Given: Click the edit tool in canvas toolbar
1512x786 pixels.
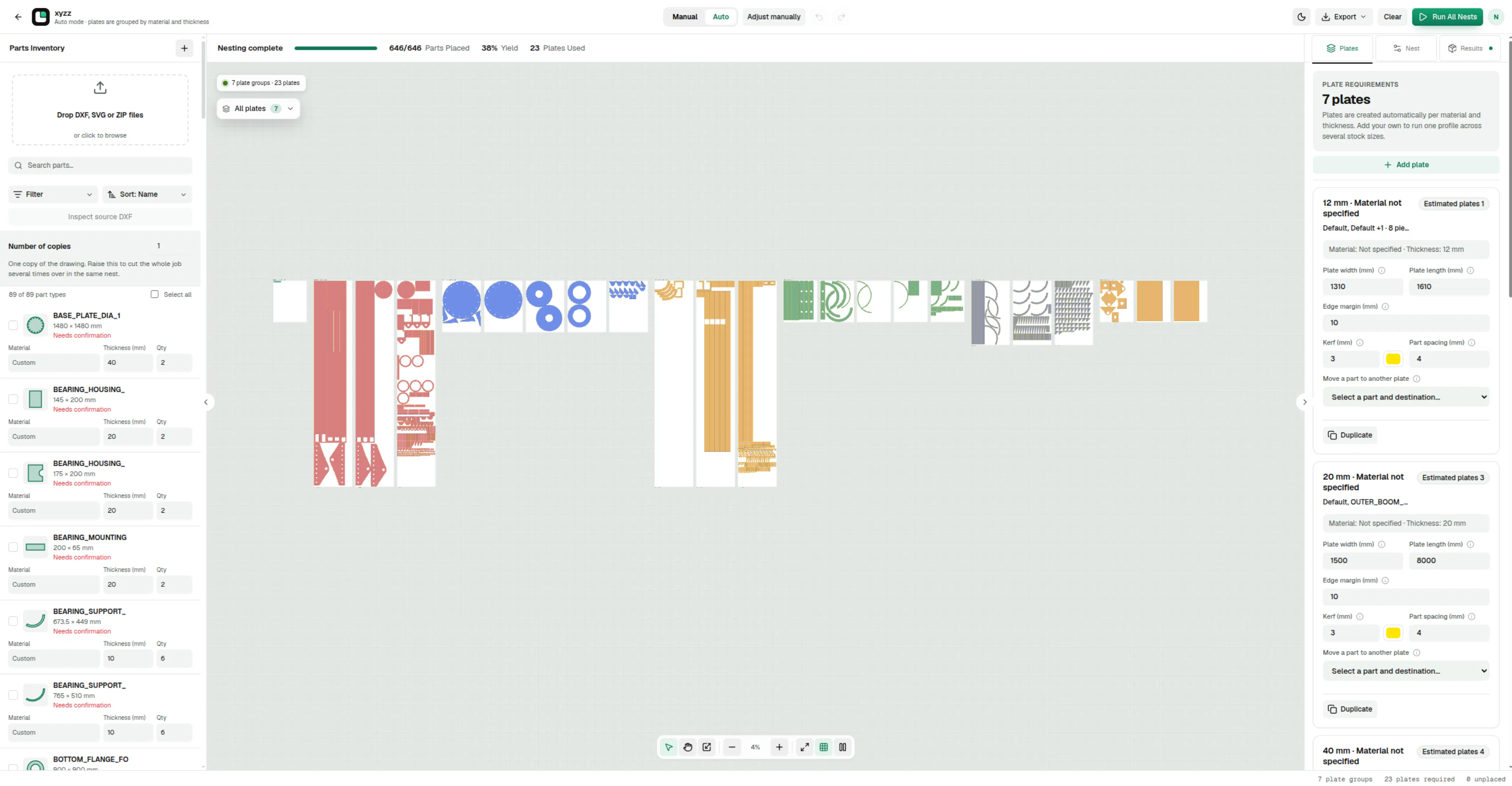Looking at the screenshot, I should (x=707, y=747).
